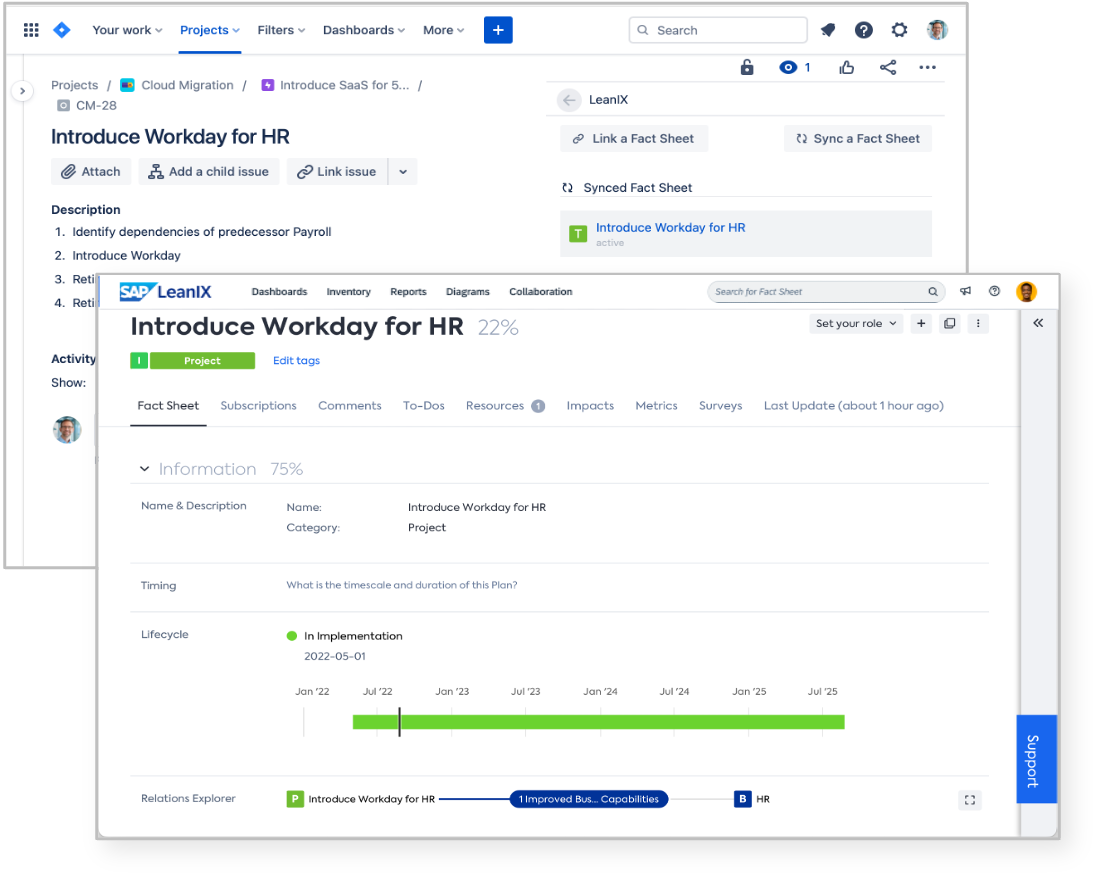Click the CM-28 issue type icon
The height and width of the screenshot is (884, 1104).
(x=63, y=106)
